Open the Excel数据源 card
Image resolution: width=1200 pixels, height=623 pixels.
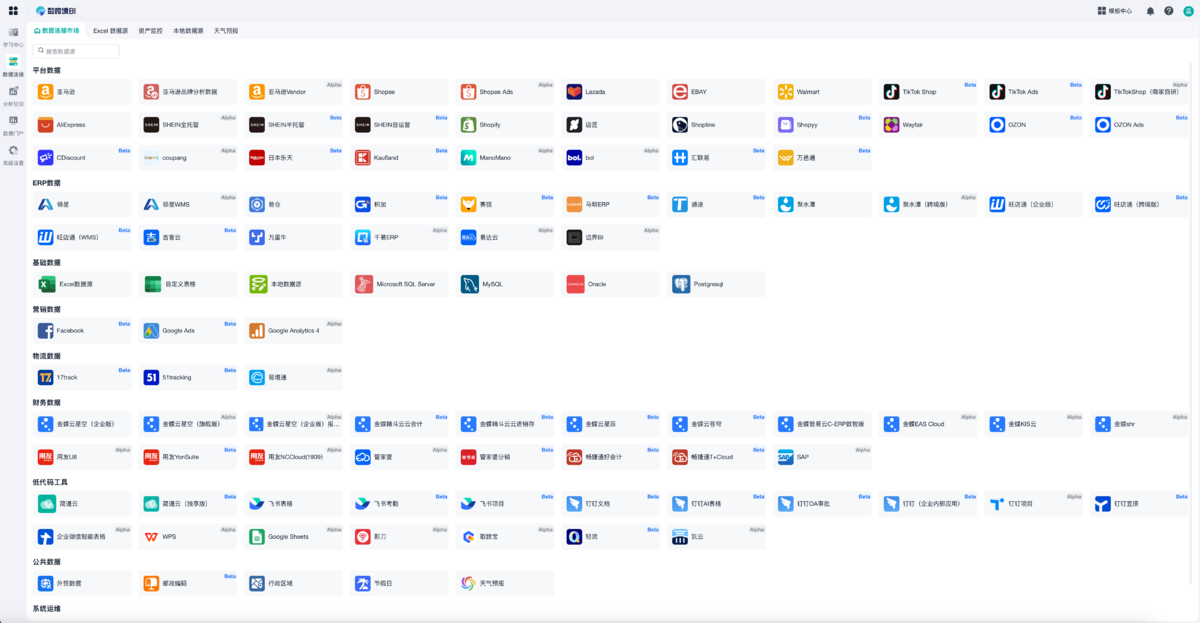[82, 284]
